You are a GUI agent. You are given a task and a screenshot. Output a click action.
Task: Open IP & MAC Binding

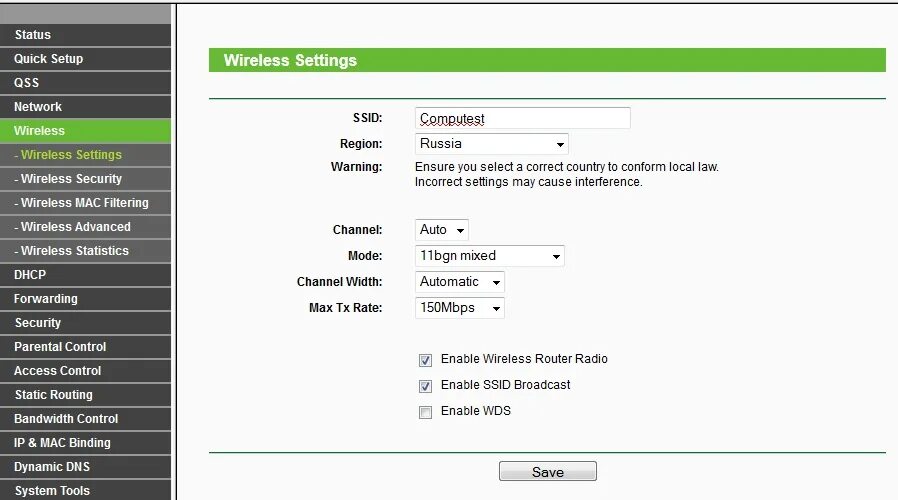85,443
